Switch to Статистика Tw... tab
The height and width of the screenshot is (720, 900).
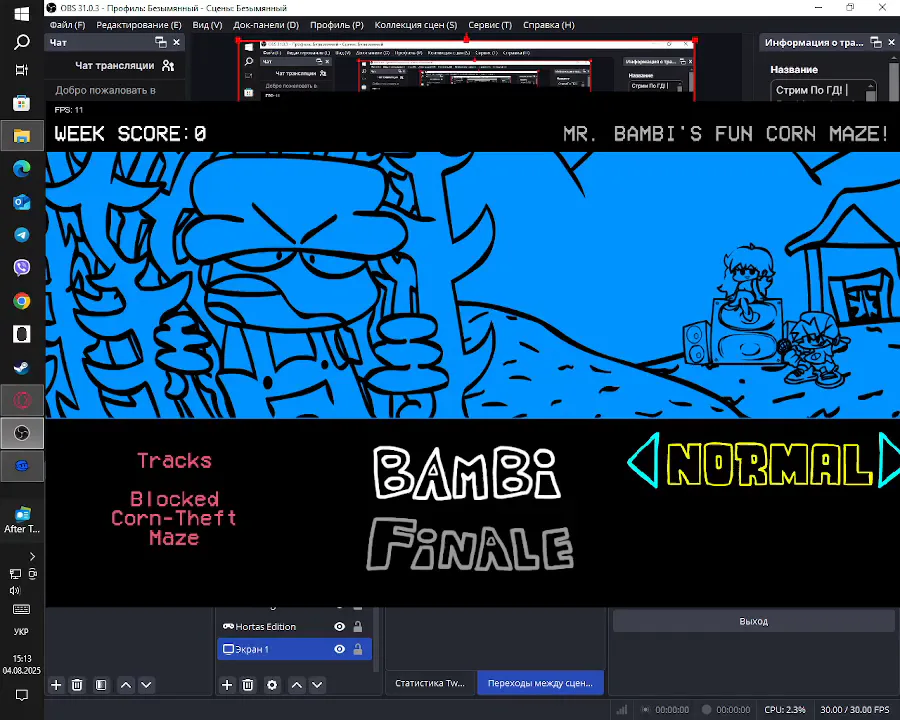tap(430, 683)
